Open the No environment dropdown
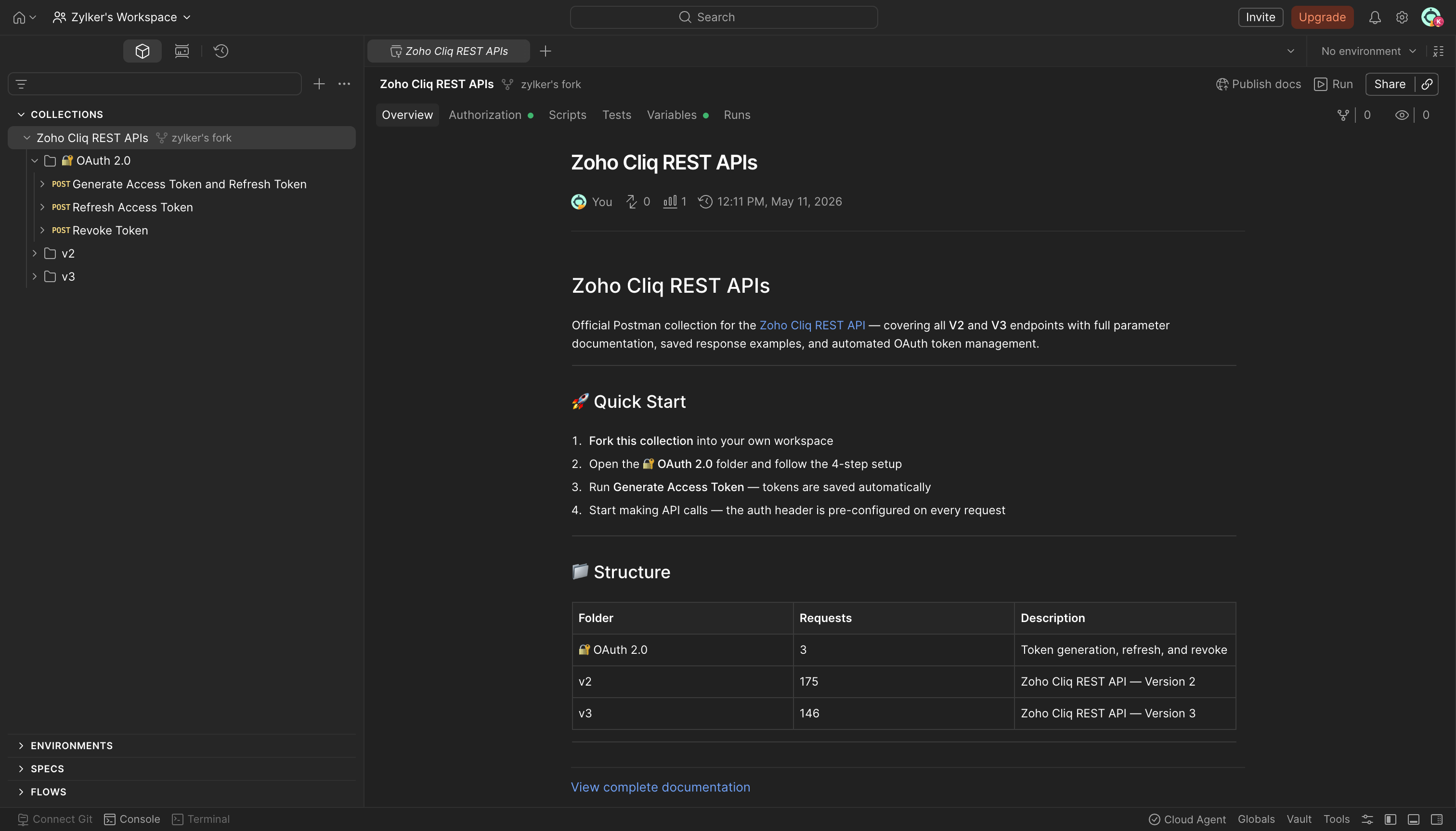Viewport: 1456px width, 831px height. [x=1369, y=52]
